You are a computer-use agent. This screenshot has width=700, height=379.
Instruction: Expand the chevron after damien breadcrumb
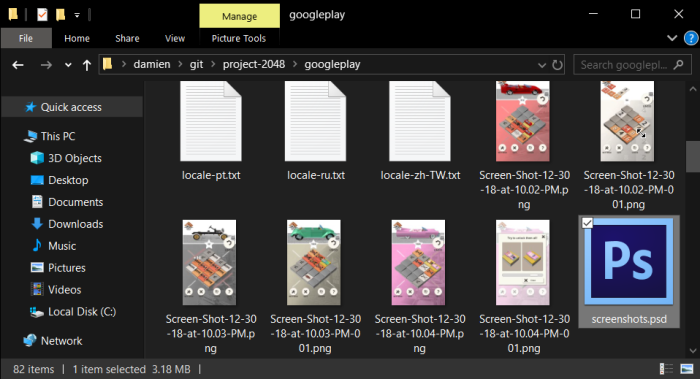click(x=180, y=64)
